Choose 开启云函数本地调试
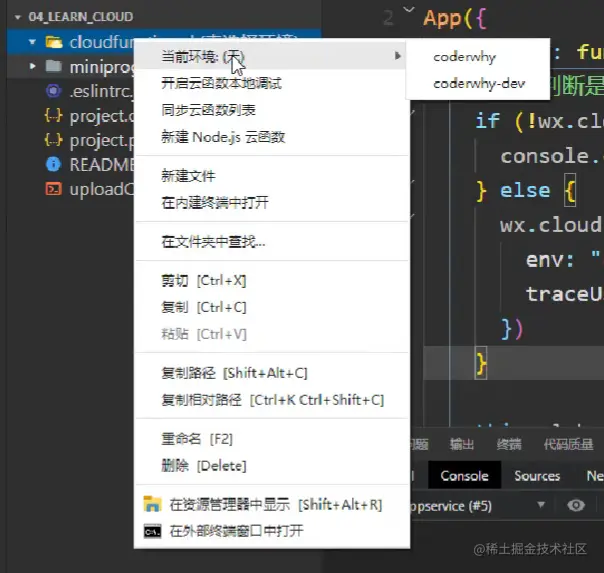Viewport: 604px width, 573px height. pos(221,83)
